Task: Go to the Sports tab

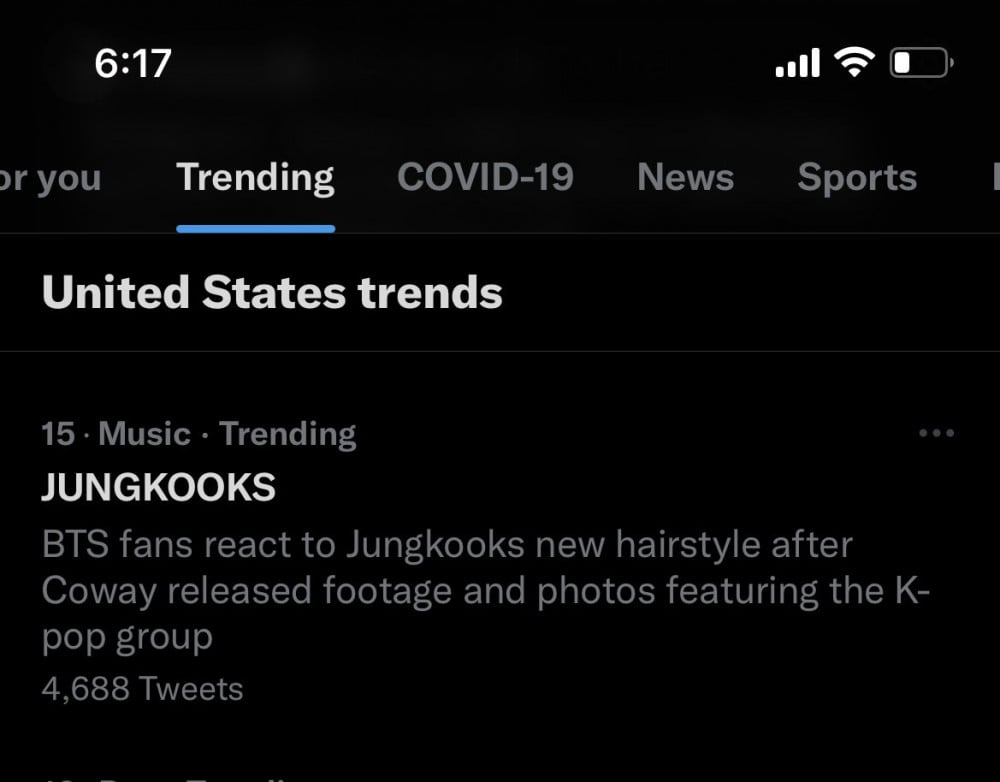Action: click(857, 178)
